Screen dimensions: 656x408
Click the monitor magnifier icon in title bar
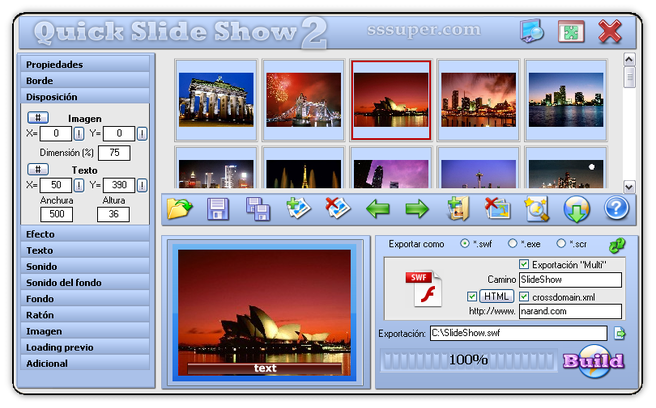[531, 31]
